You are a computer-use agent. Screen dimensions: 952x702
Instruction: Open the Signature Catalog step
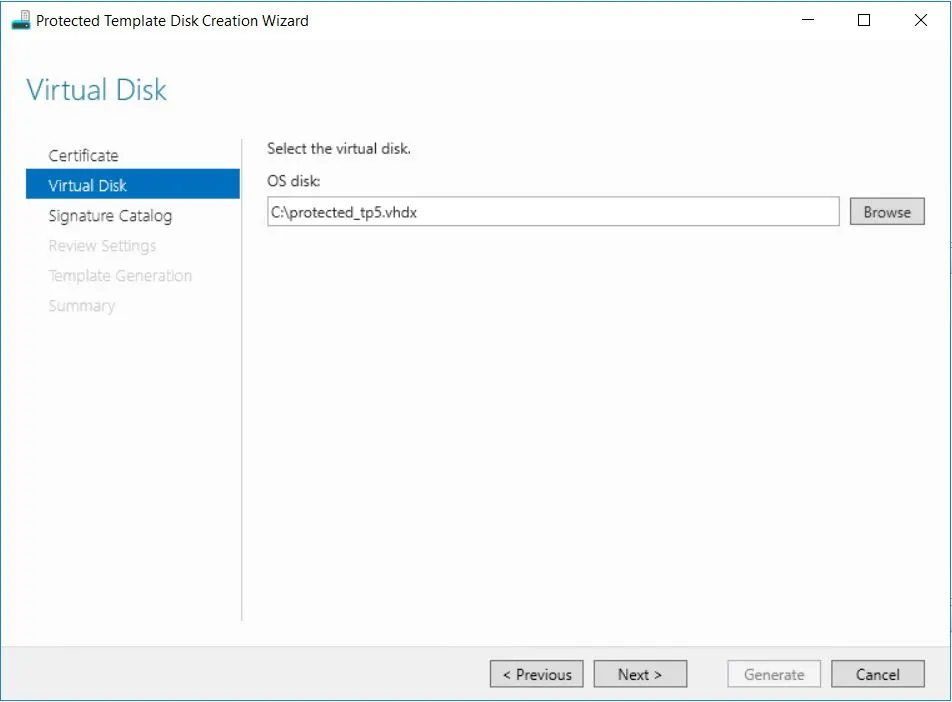110,216
